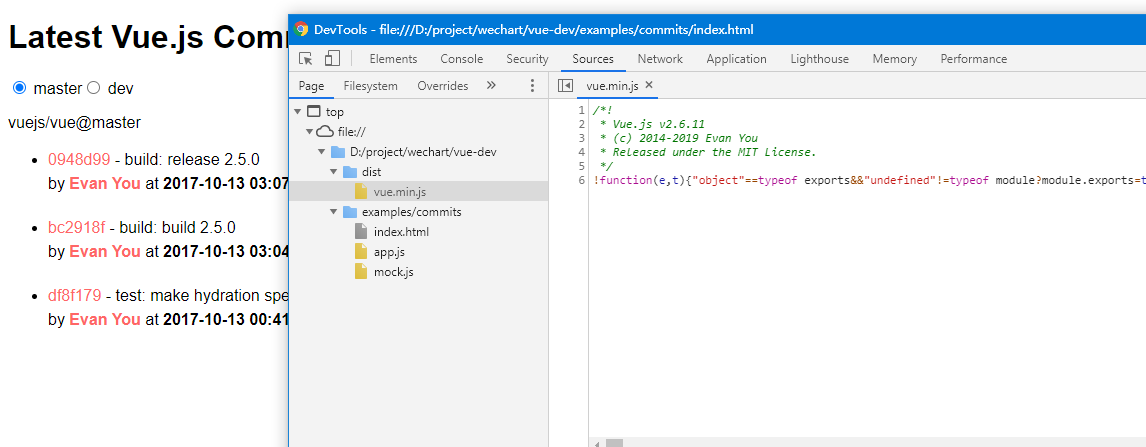Viewport: 1146px width, 447px height.
Task: Select the vue.min.js open file tab
Action: pos(612,85)
